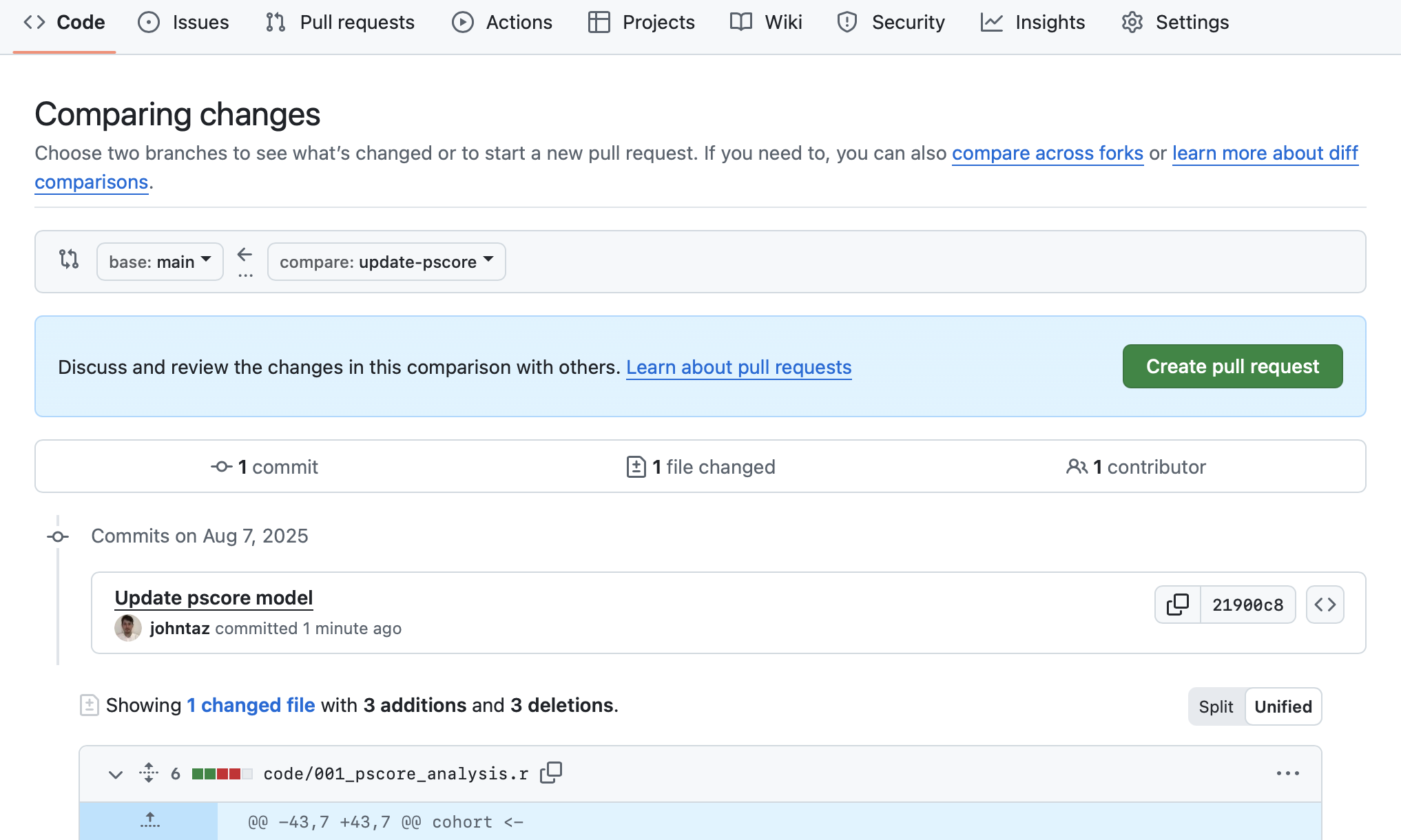Select the Unified diff view
Viewport: 1401px width, 840px height.
pos(1283,706)
